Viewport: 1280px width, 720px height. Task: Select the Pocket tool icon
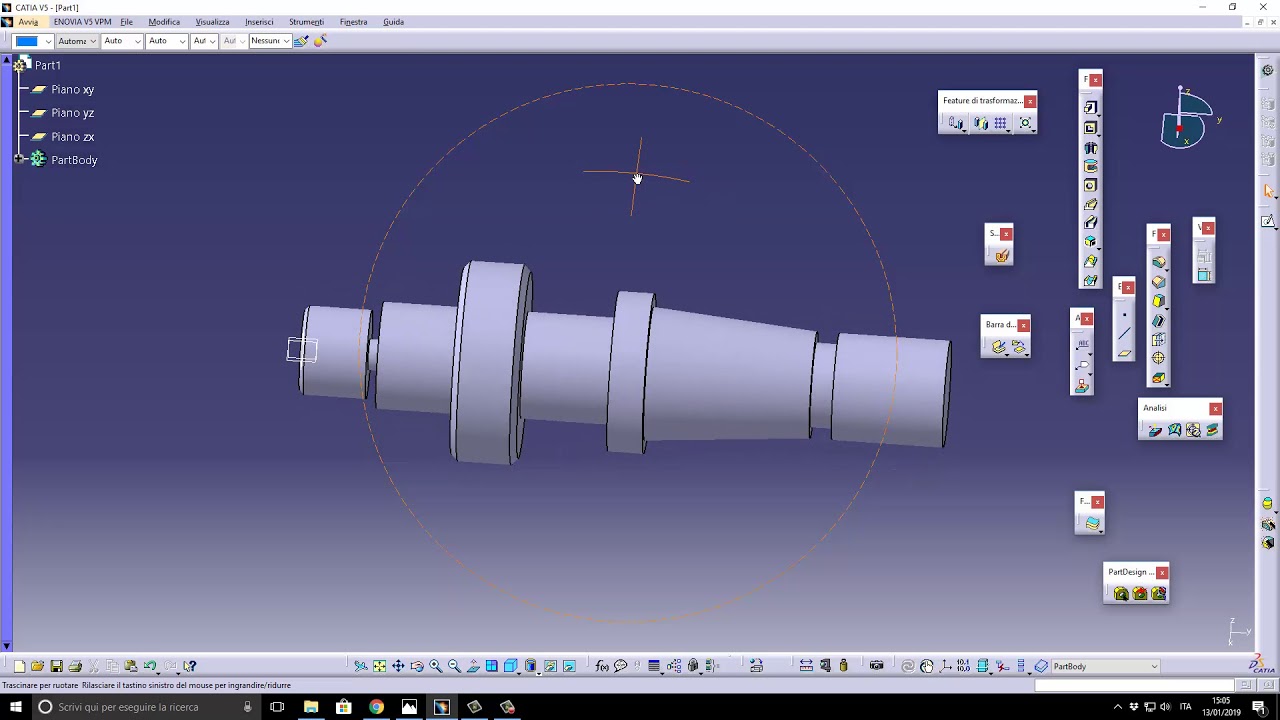(1091, 128)
